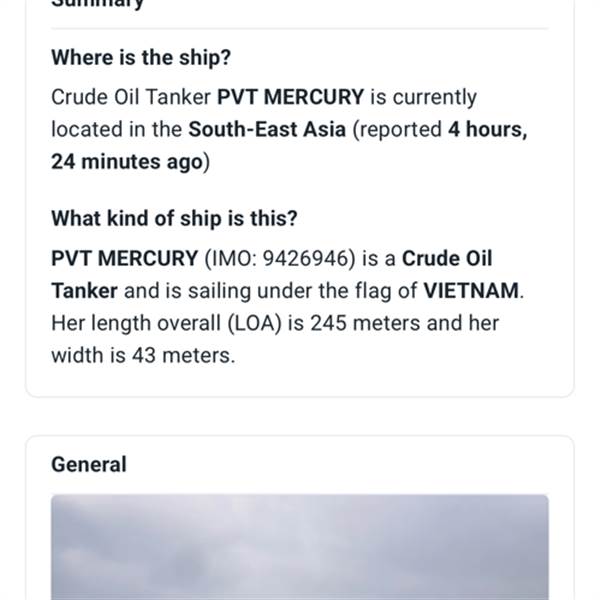The image size is (600, 600).
Task: Click 'Crude Oil Tanker' starting first paragraph
Action: pyautogui.click(x=131, y=97)
